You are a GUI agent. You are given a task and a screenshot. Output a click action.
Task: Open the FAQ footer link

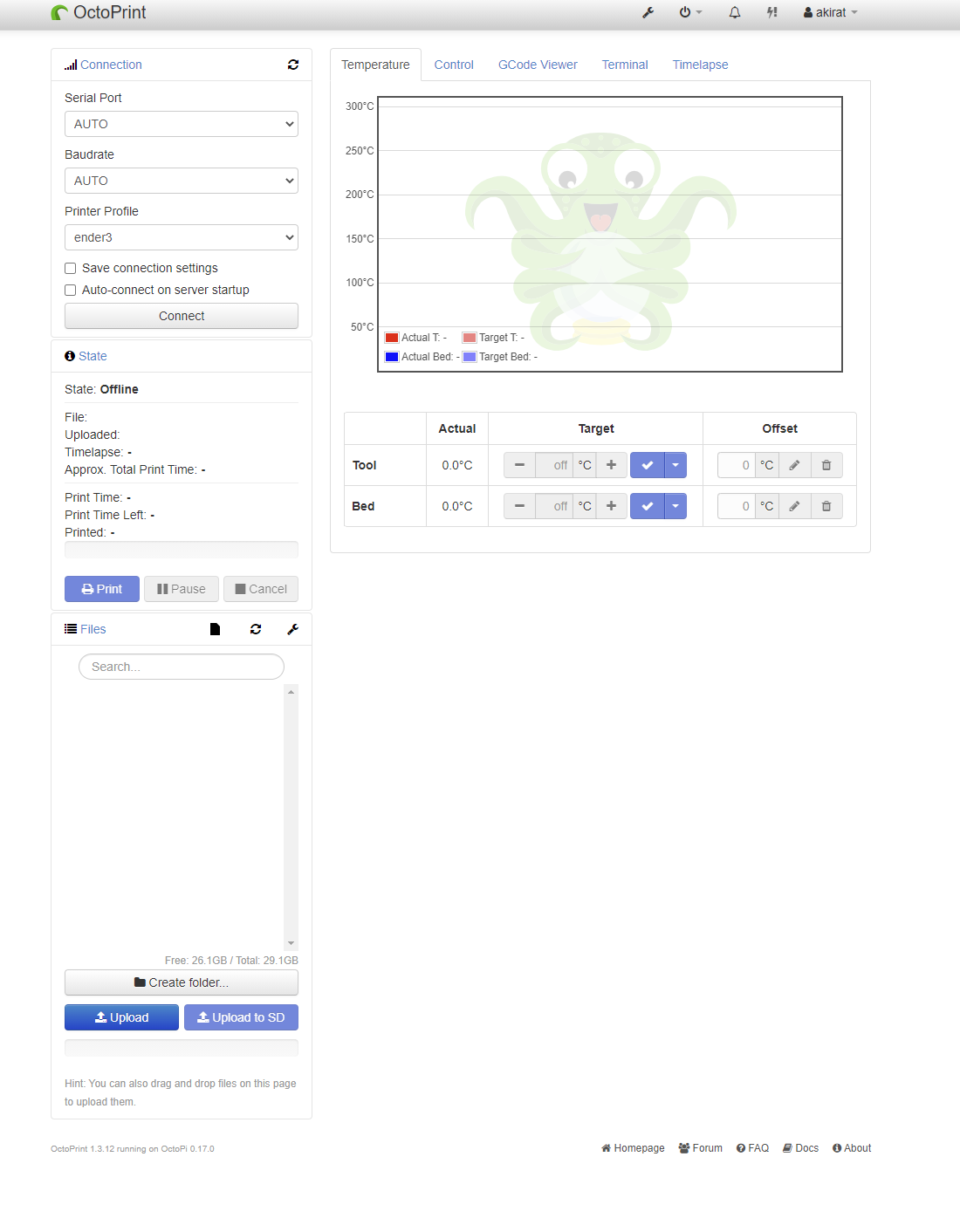tap(752, 1148)
